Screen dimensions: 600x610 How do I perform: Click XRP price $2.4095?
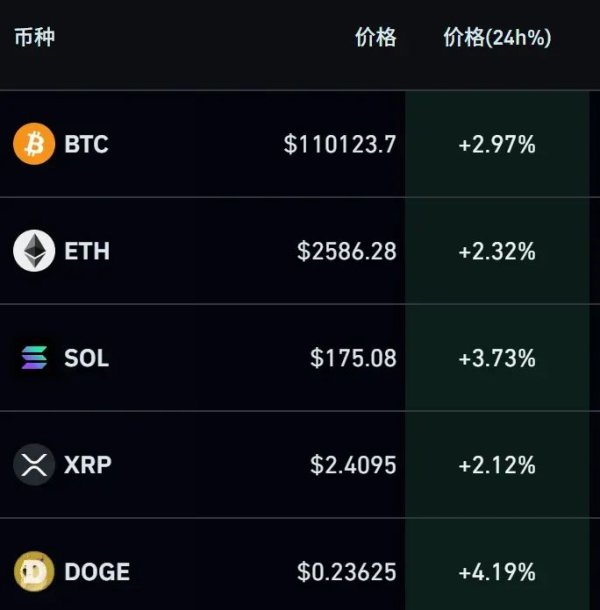(x=353, y=465)
